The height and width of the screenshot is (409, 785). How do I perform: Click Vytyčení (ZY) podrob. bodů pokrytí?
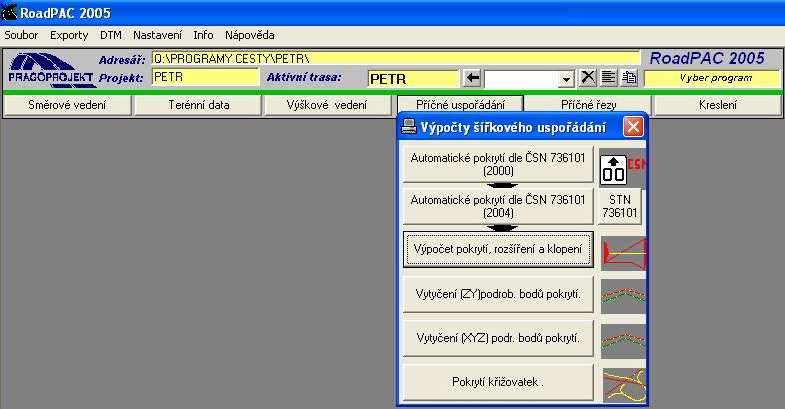(x=498, y=294)
